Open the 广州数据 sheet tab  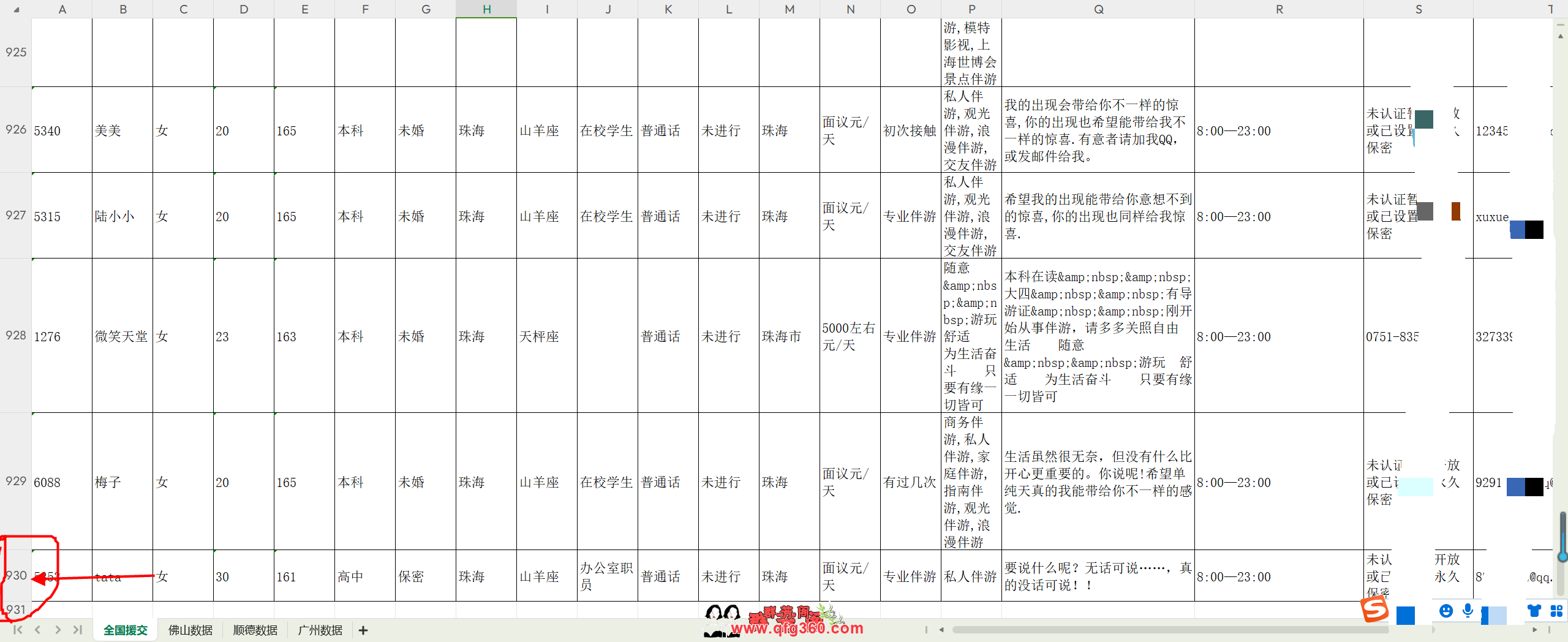pyautogui.click(x=320, y=630)
